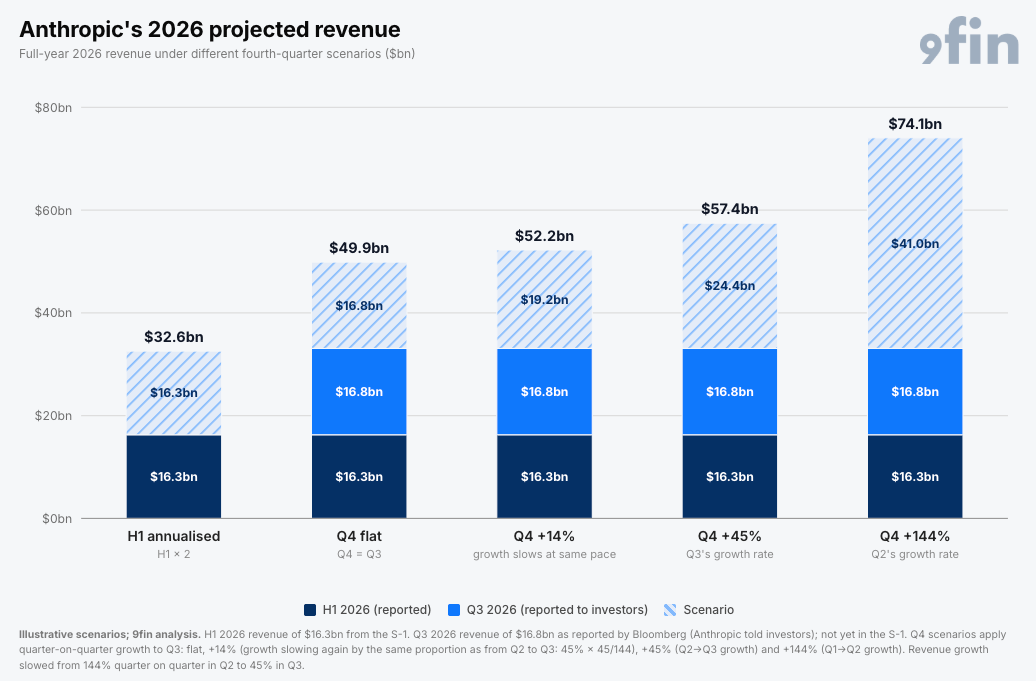The width and height of the screenshot is (1036, 681).
Task: Click the hatched $16.3bn segment in H1 annualised bar
Action: (174, 393)
